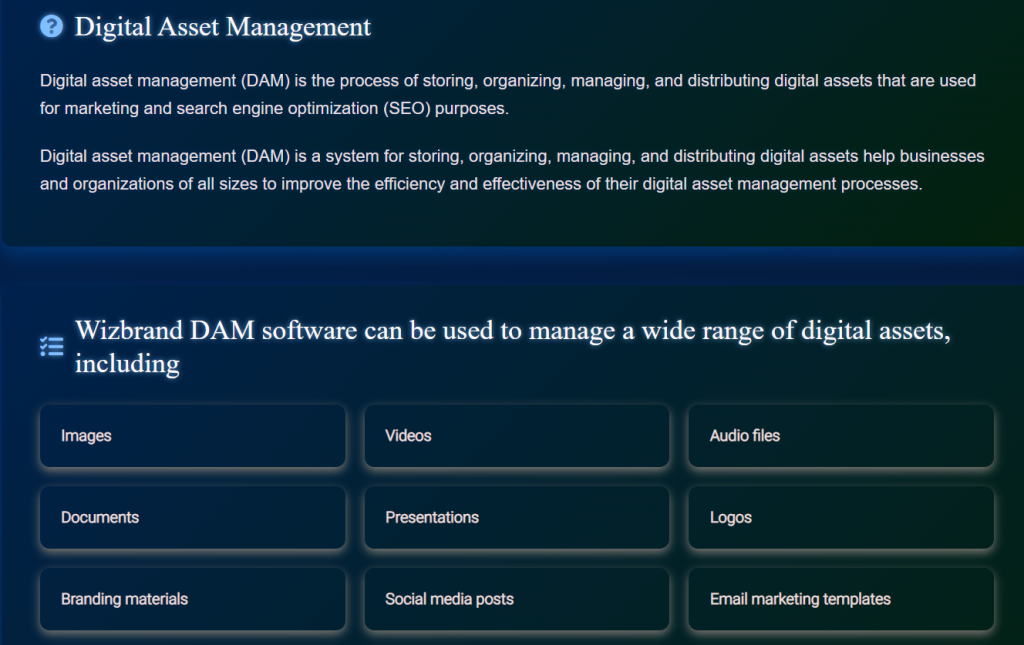Click paragraph starting 'Digital asset management (DAM) is a system'
This screenshot has height=645, width=1024.
[512, 170]
